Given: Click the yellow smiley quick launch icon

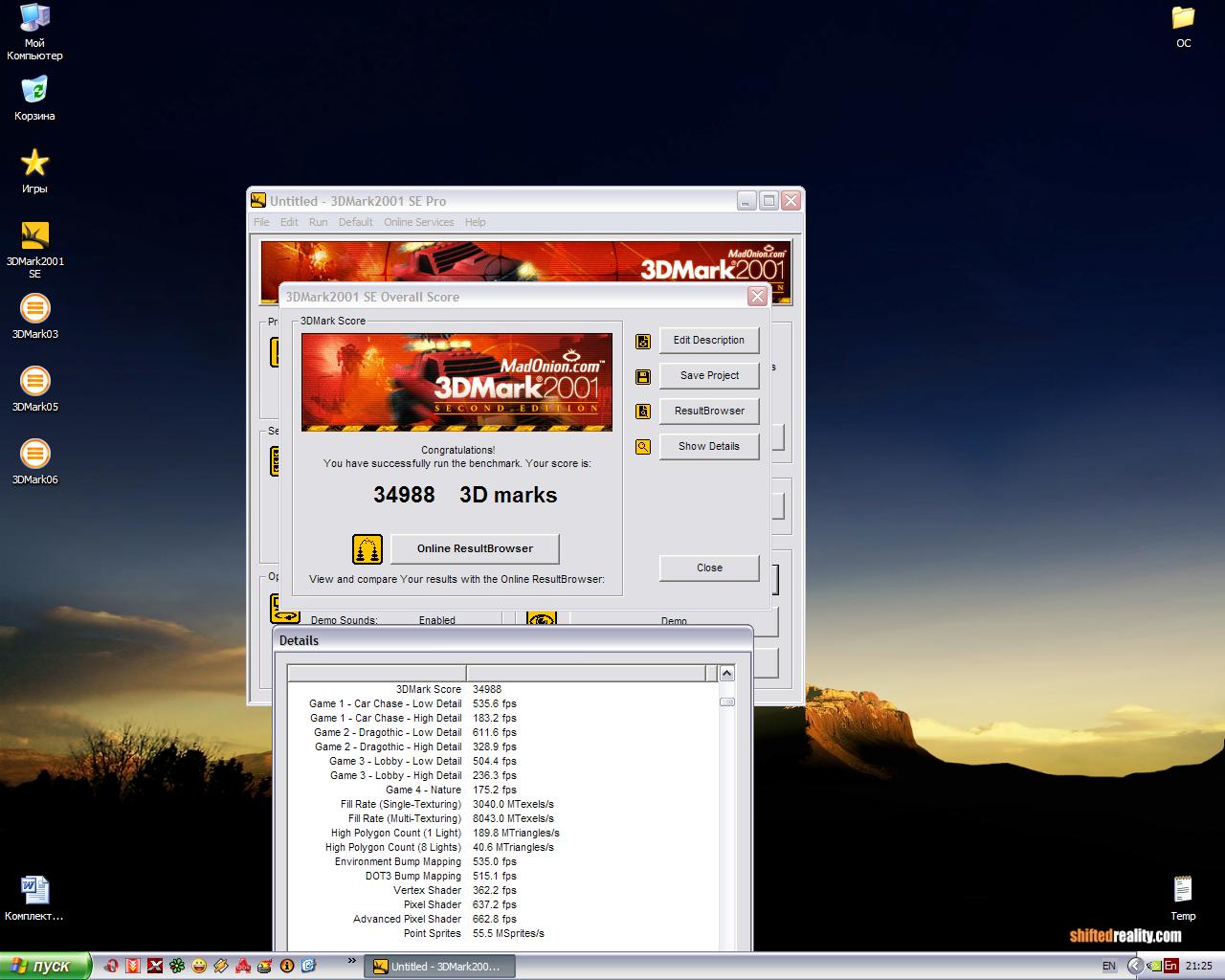Looking at the screenshot, I should coord(199,967).
